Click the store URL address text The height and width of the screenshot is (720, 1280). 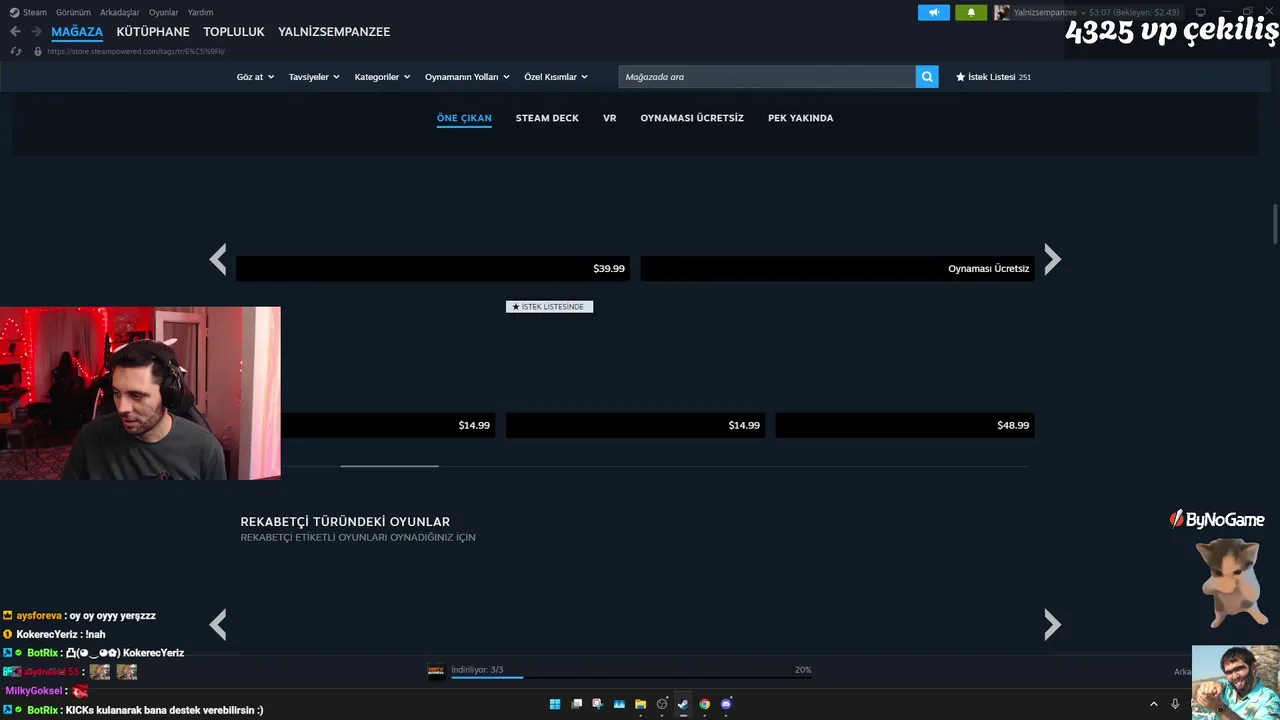tap(135, 51)
